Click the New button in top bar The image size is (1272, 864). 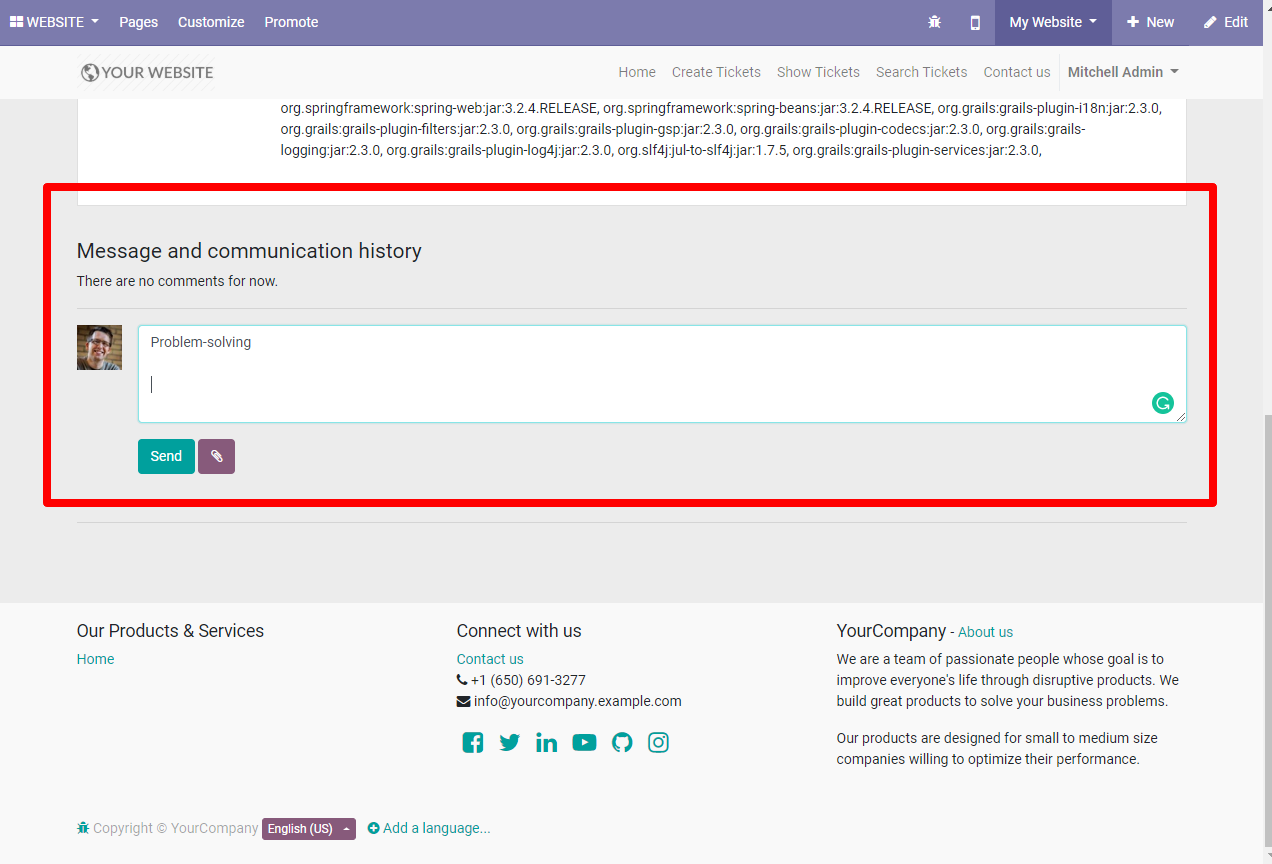coord(1150,22)
